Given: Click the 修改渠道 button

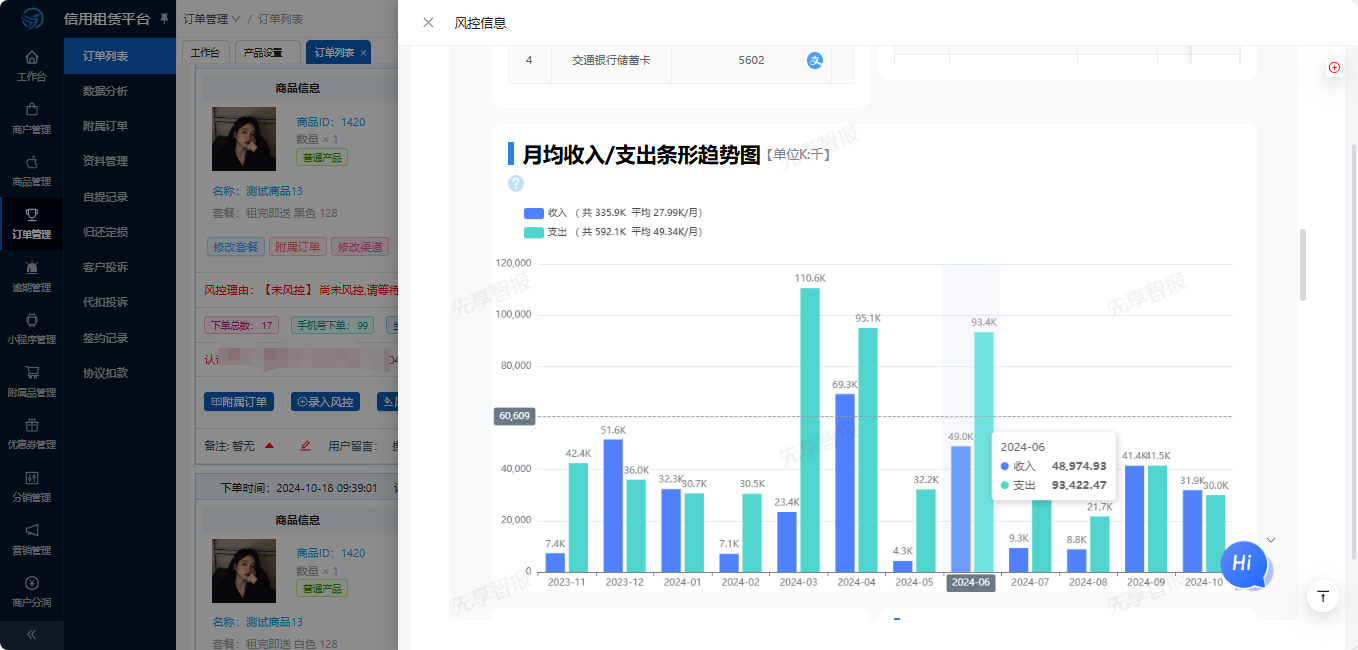Looking at the screenshot, I should [x=360, y=247].
